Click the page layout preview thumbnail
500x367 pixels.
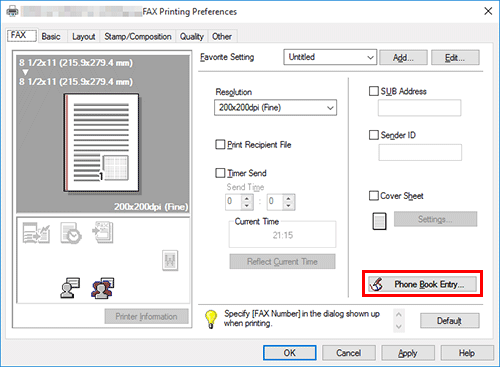102,143
